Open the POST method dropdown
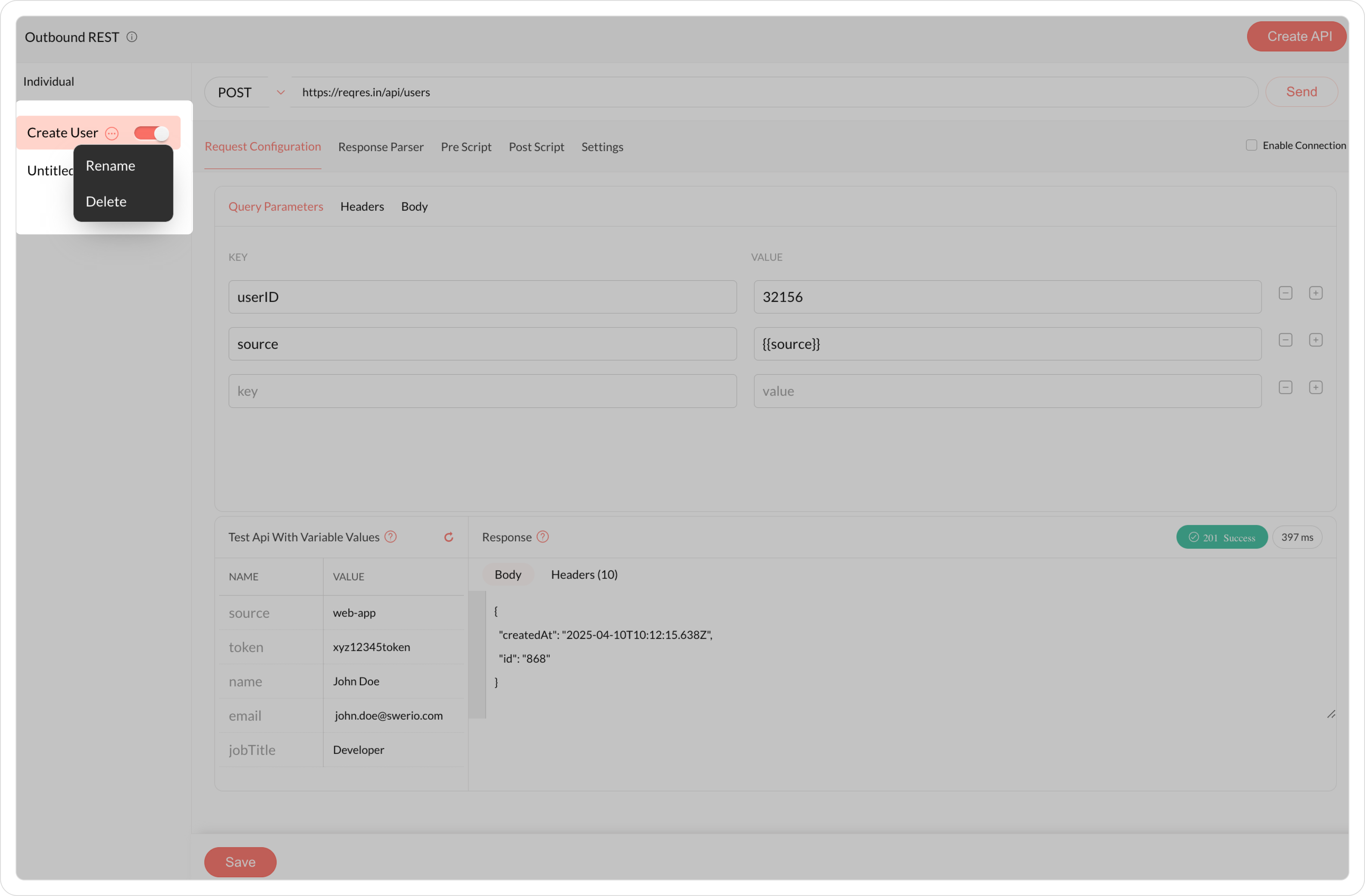1365x896 pixels. pyautogui.click(x=280, y=92)
